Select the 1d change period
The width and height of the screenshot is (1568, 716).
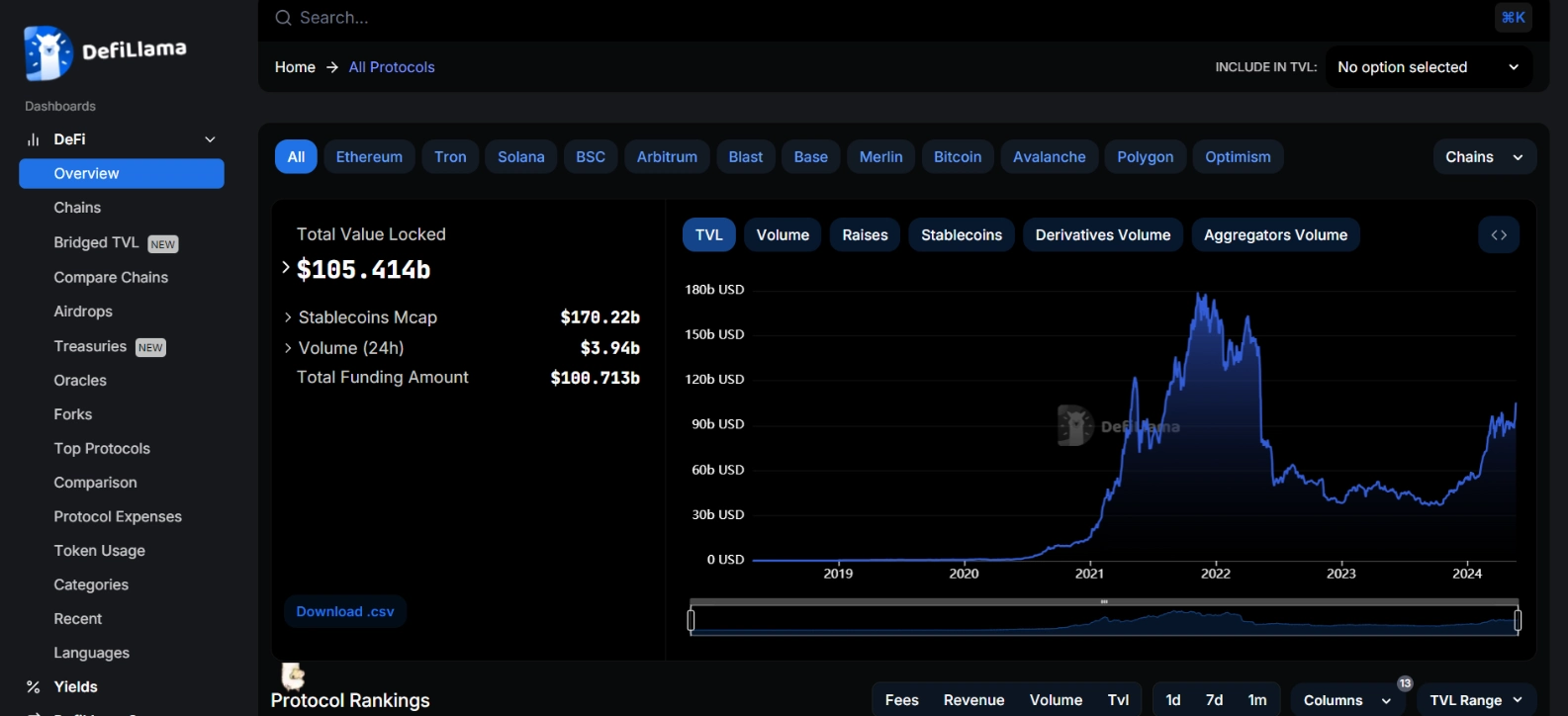1173,700
